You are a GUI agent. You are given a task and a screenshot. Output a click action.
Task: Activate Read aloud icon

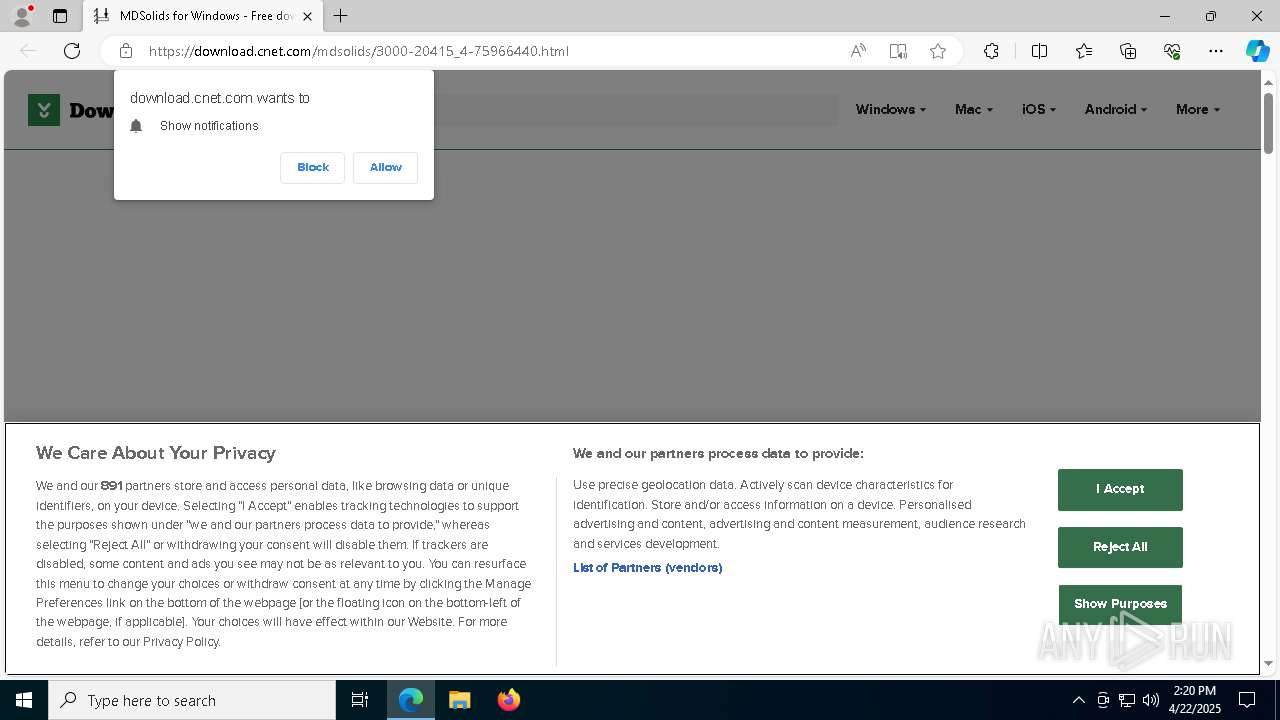[x=858, y=51]
